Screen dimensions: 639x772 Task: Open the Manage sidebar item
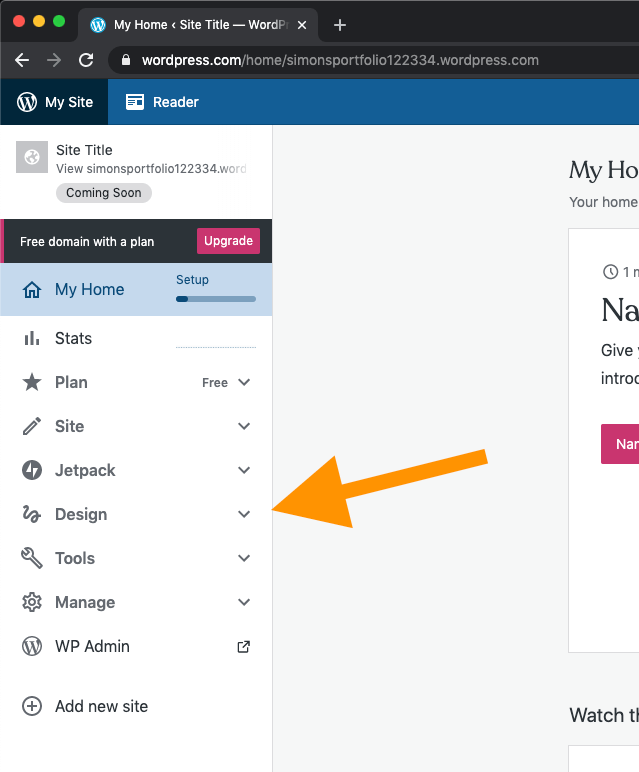pos(136,602)
